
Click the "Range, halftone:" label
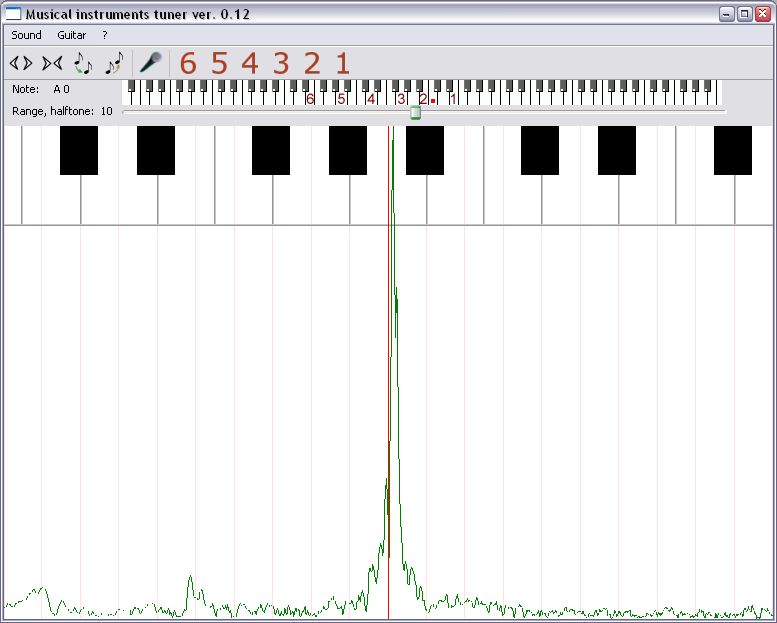coord(53,111)
